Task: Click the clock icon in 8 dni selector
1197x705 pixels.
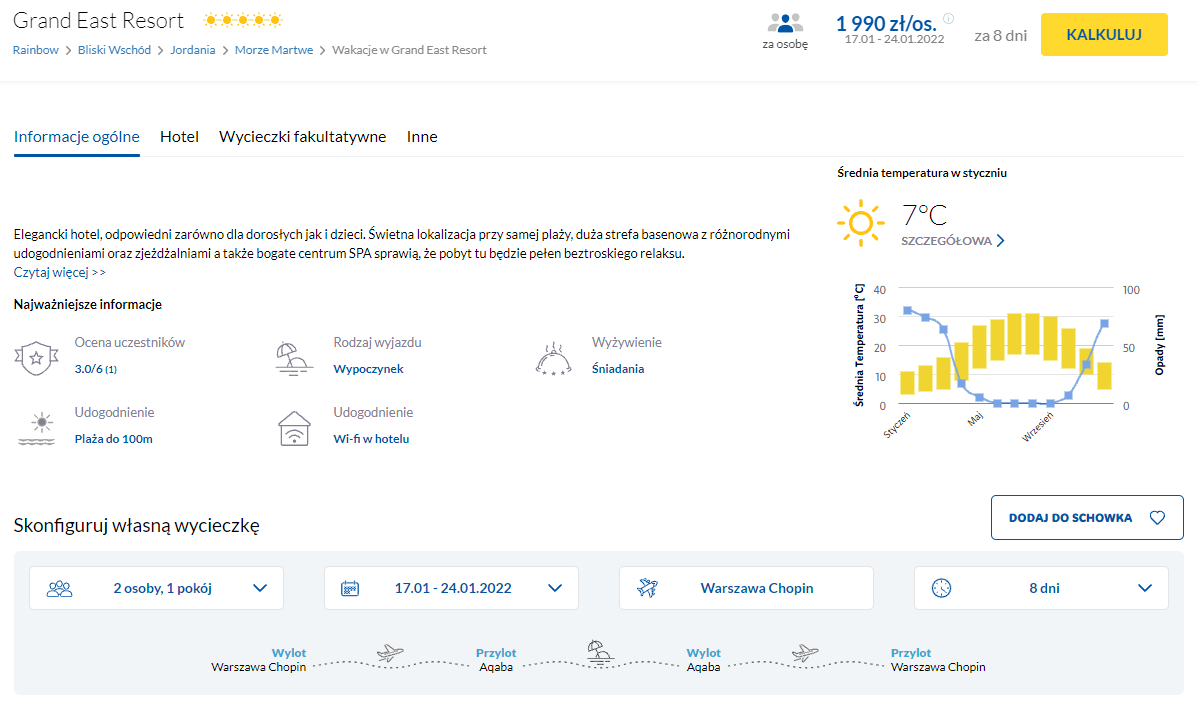Action: pos(940,588)
